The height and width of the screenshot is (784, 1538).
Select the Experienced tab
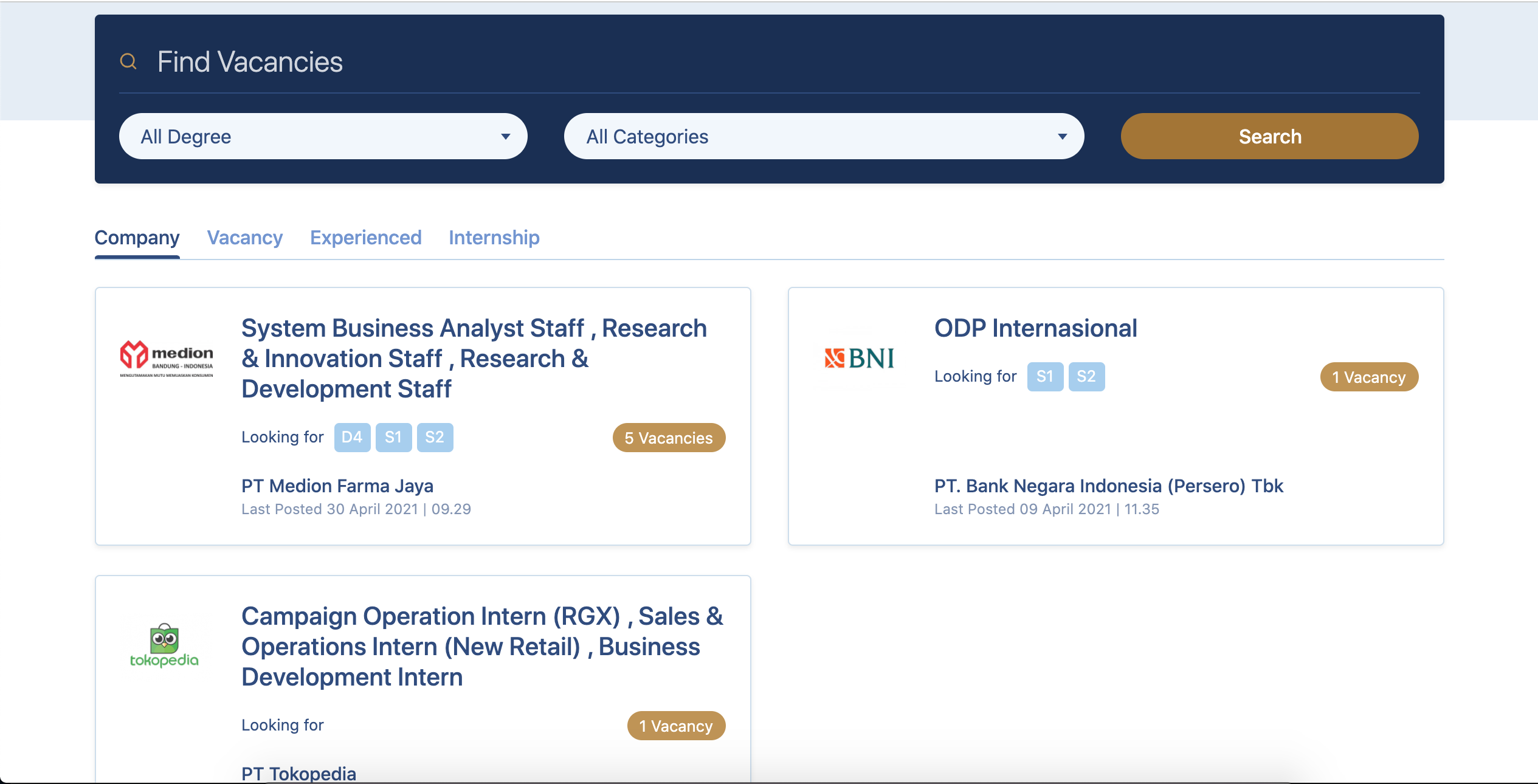pos(365,238)
